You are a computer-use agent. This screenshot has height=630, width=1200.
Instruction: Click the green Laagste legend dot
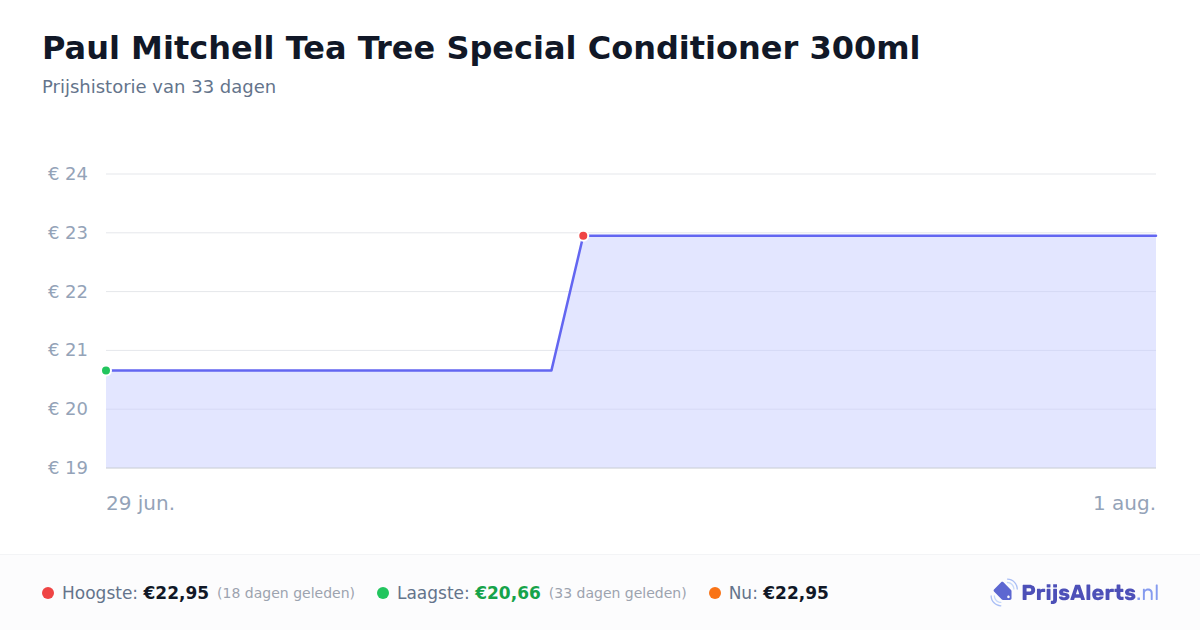coord(383,593)
